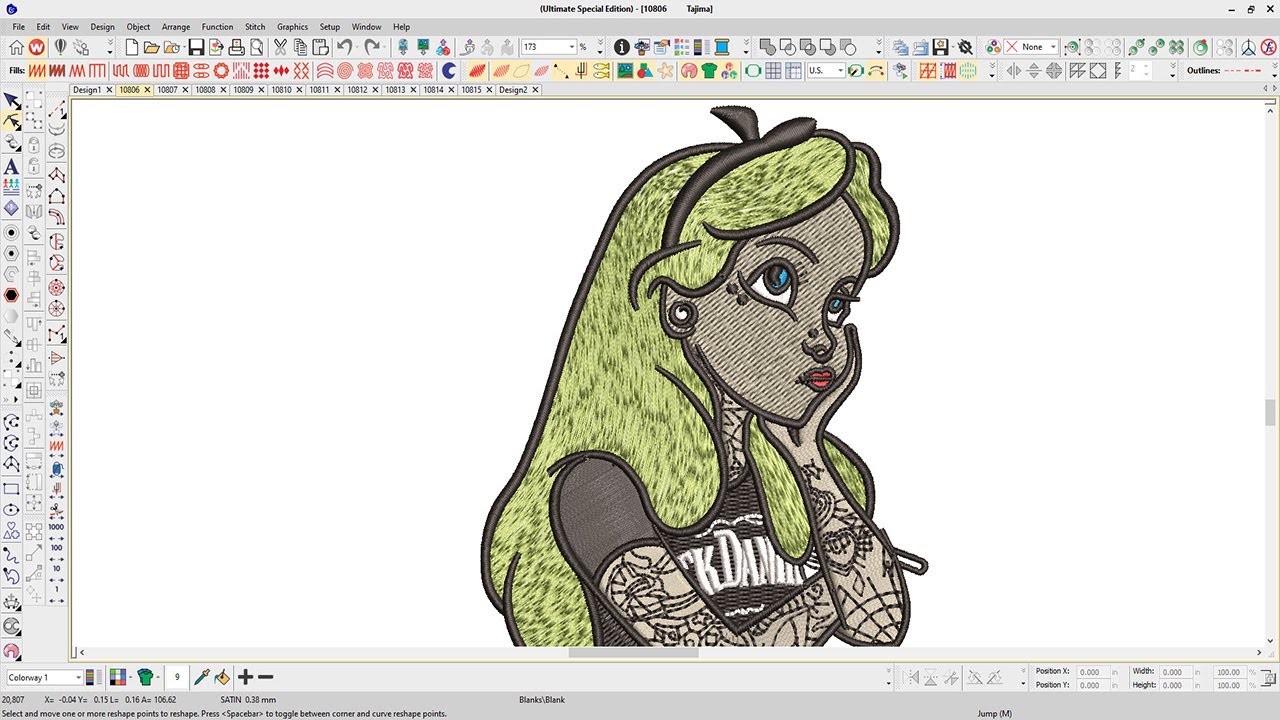
Task: Click the "Jump (M)" status text
Action: (x=994, y=713)
